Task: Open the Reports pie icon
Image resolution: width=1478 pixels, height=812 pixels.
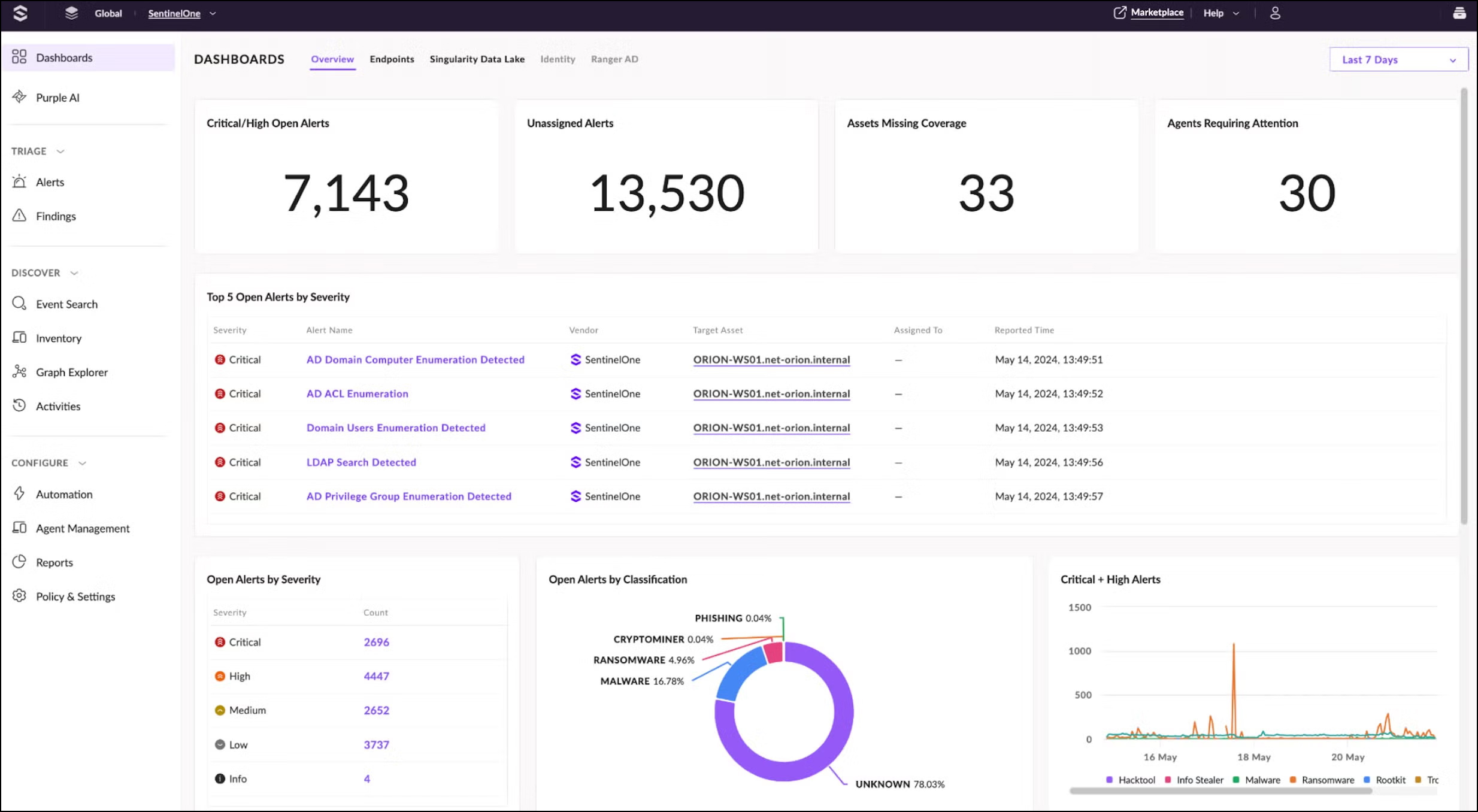Action: (x=19, y=562)
